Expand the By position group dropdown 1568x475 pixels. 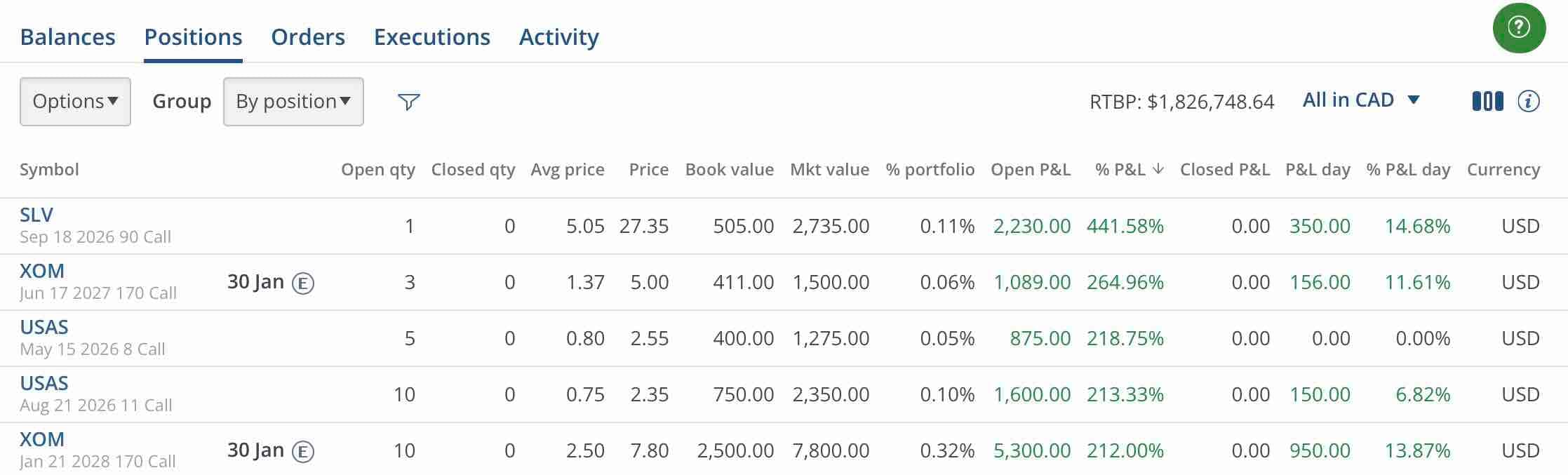point(293,102)
